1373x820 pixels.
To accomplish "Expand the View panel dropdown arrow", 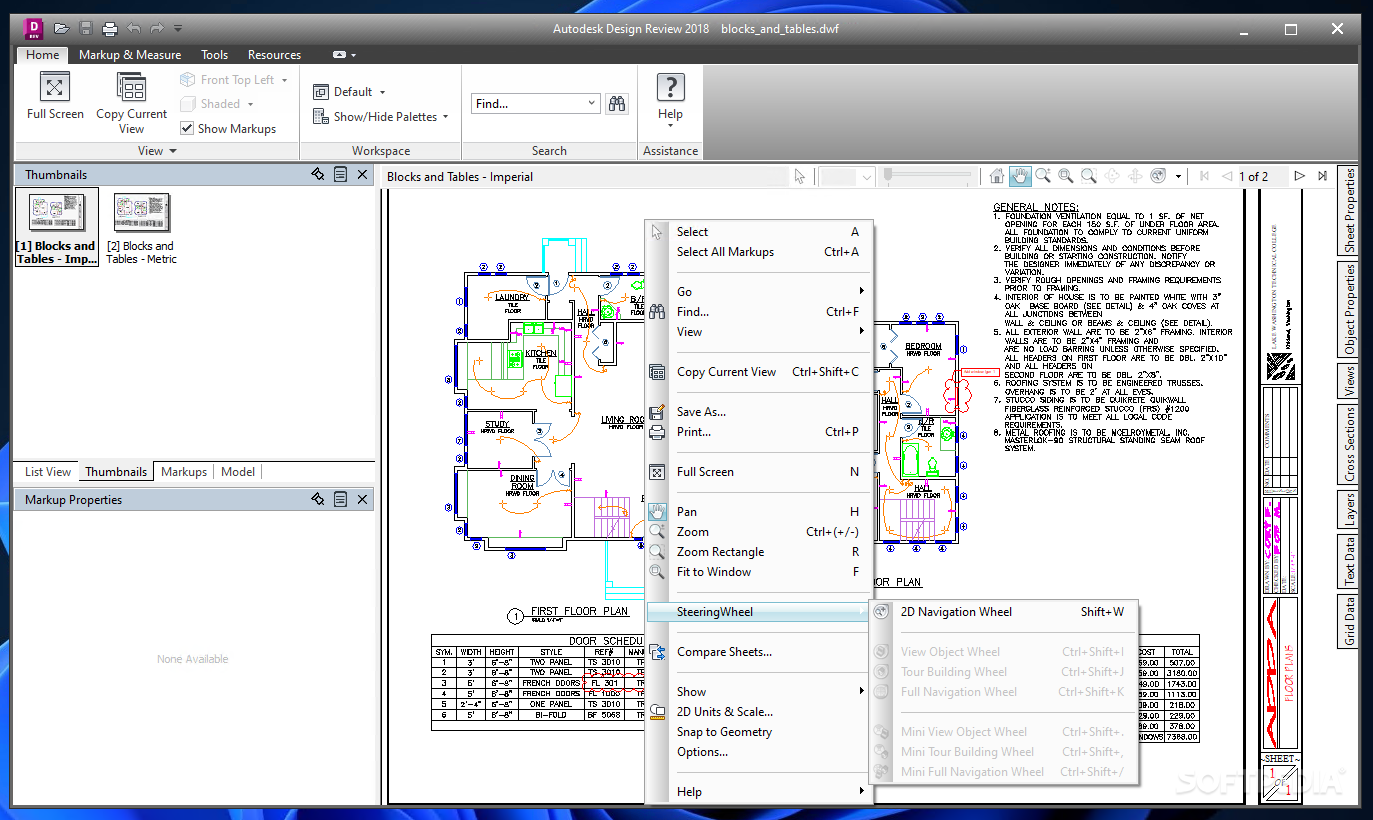I will (x=173, y=151).
